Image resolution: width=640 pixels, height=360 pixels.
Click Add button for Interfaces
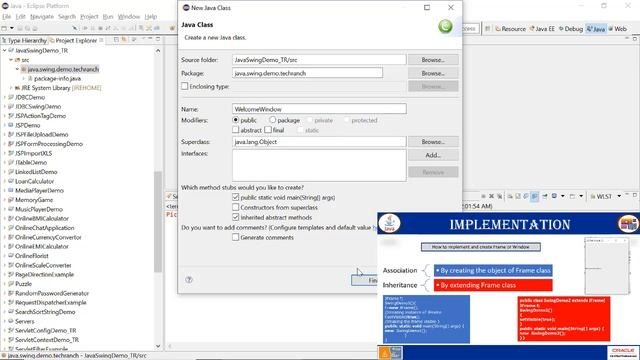tap(433, 155)
